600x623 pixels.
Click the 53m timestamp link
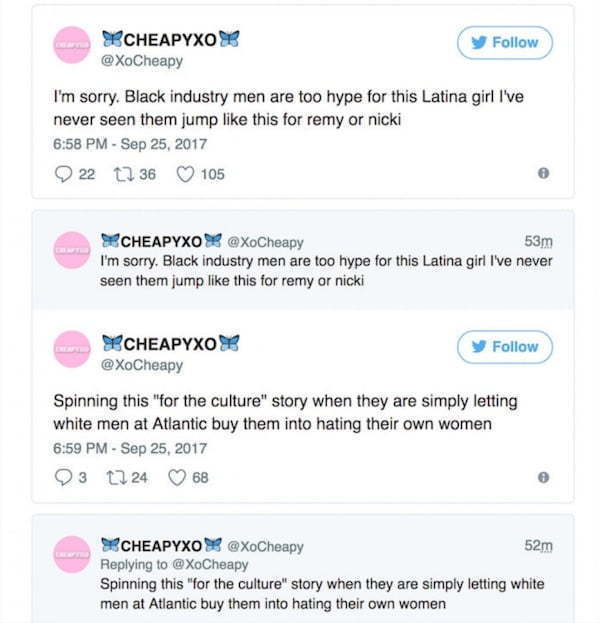point(538,241)
